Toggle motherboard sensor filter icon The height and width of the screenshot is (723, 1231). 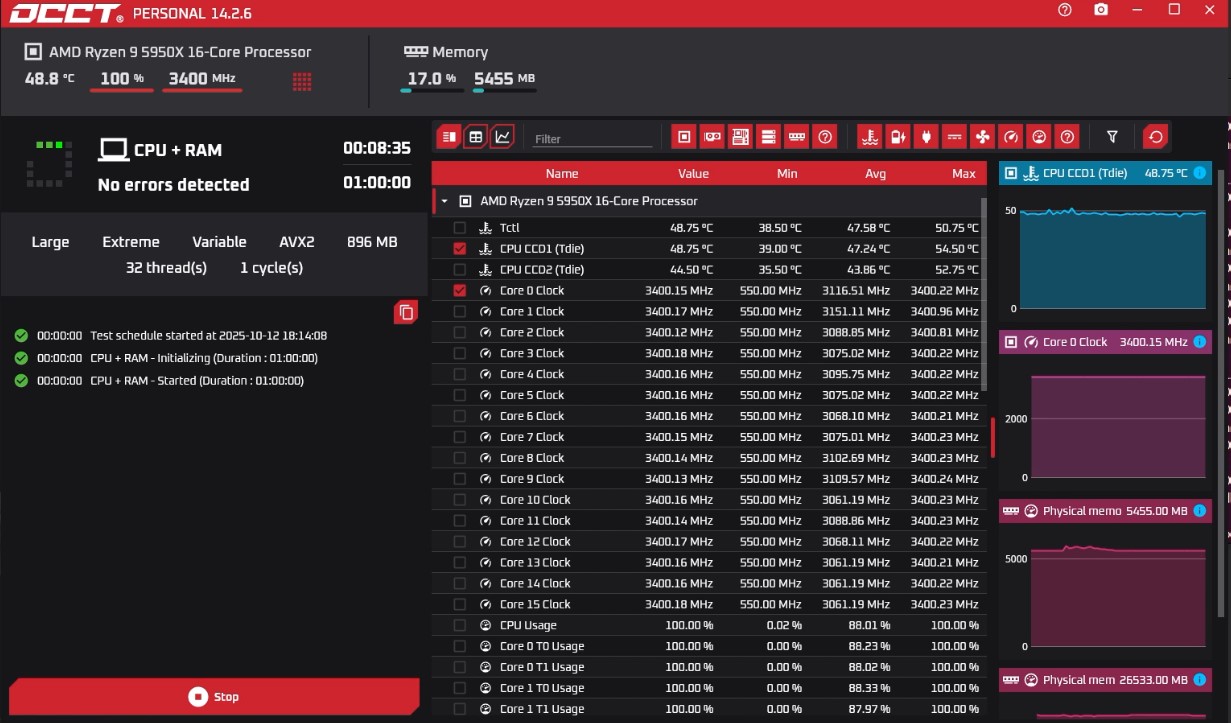(740, 136)
